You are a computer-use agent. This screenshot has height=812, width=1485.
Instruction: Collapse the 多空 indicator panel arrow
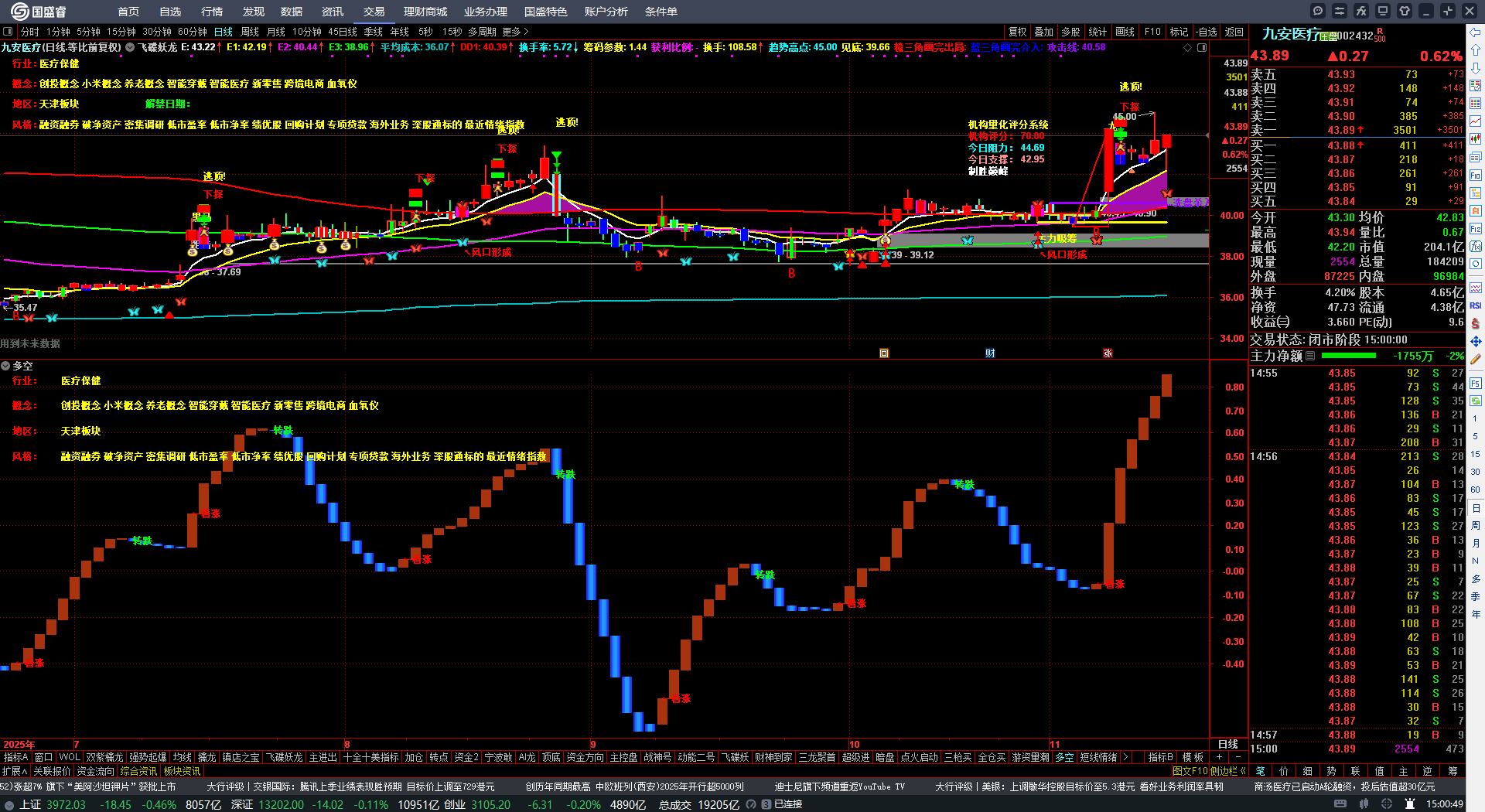coord(5,366)
